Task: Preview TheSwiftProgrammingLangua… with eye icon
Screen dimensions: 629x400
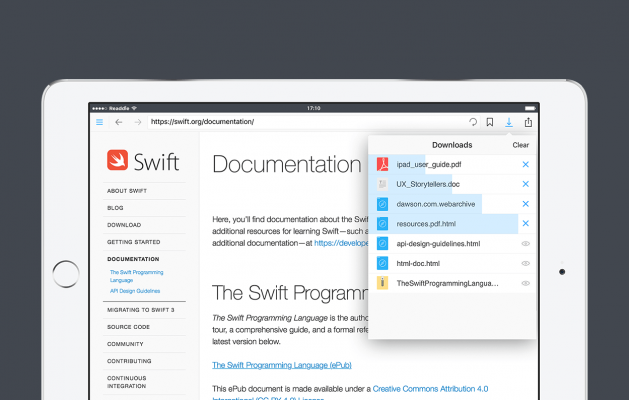Action: [x=526, y=283]
